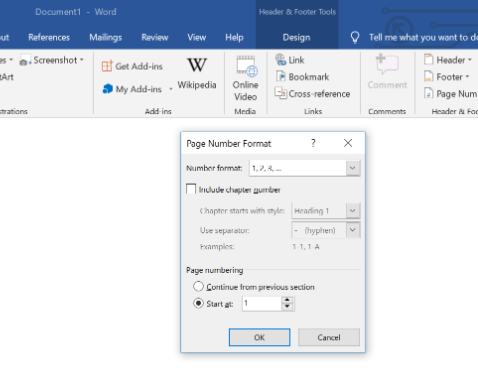Viewport: 478px width, 373px height.
Task: Add a Bookmark
Action: pos(302,77)
